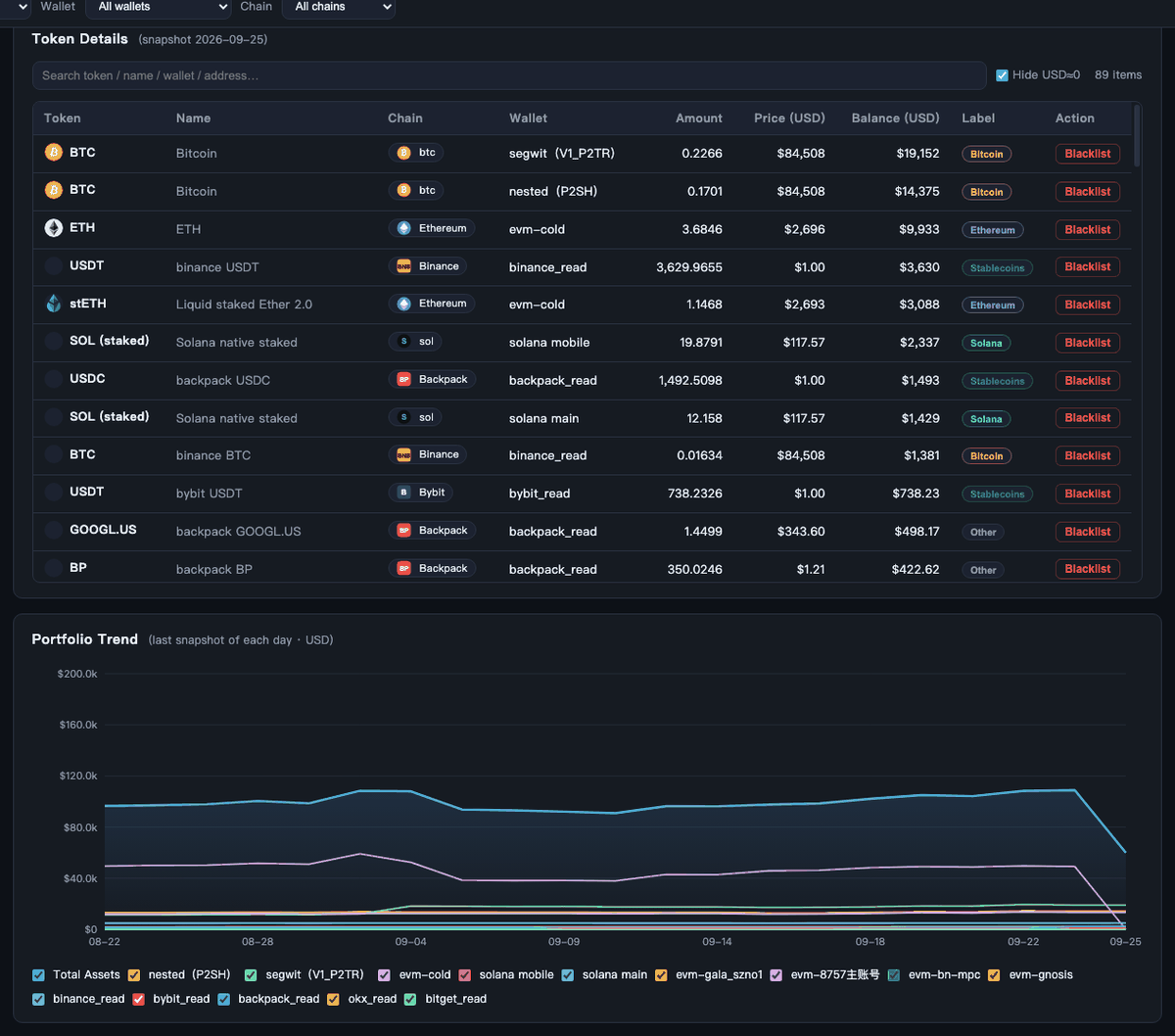Click the Other label badge in the backpack BP row

pyautogui.click(x=983, y=570)
